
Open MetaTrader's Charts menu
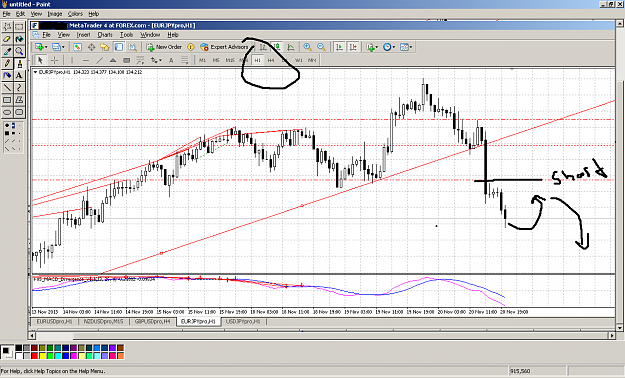[x=105, y=35]
